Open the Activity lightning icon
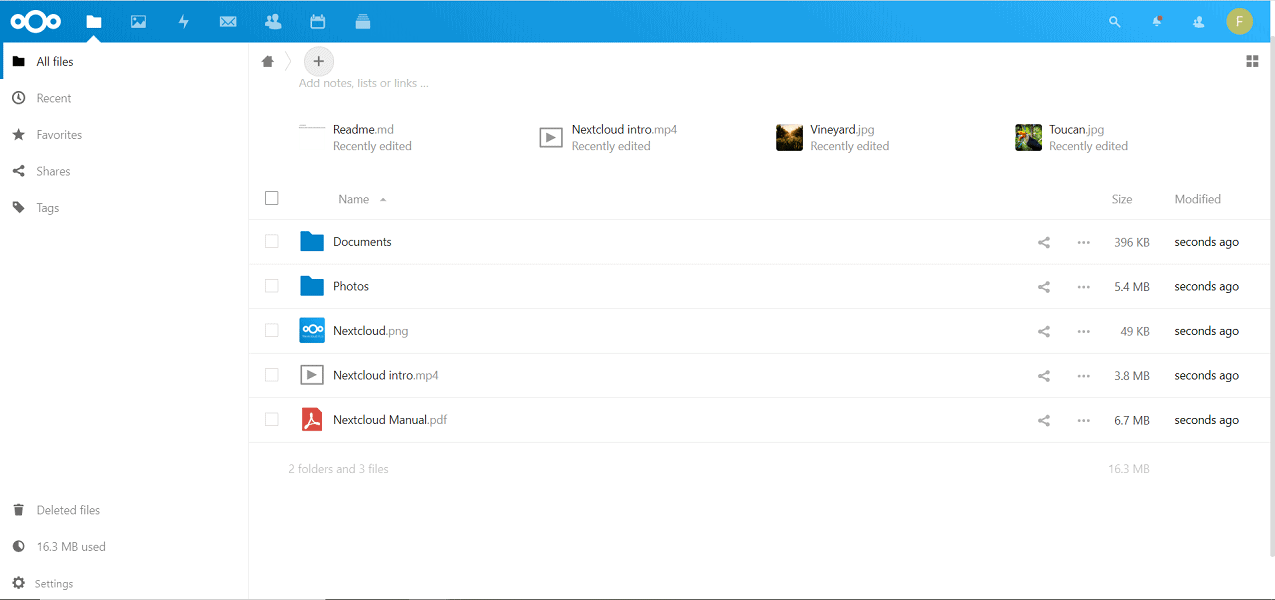Screen dimensions: 1275x600 coord(184,21)
